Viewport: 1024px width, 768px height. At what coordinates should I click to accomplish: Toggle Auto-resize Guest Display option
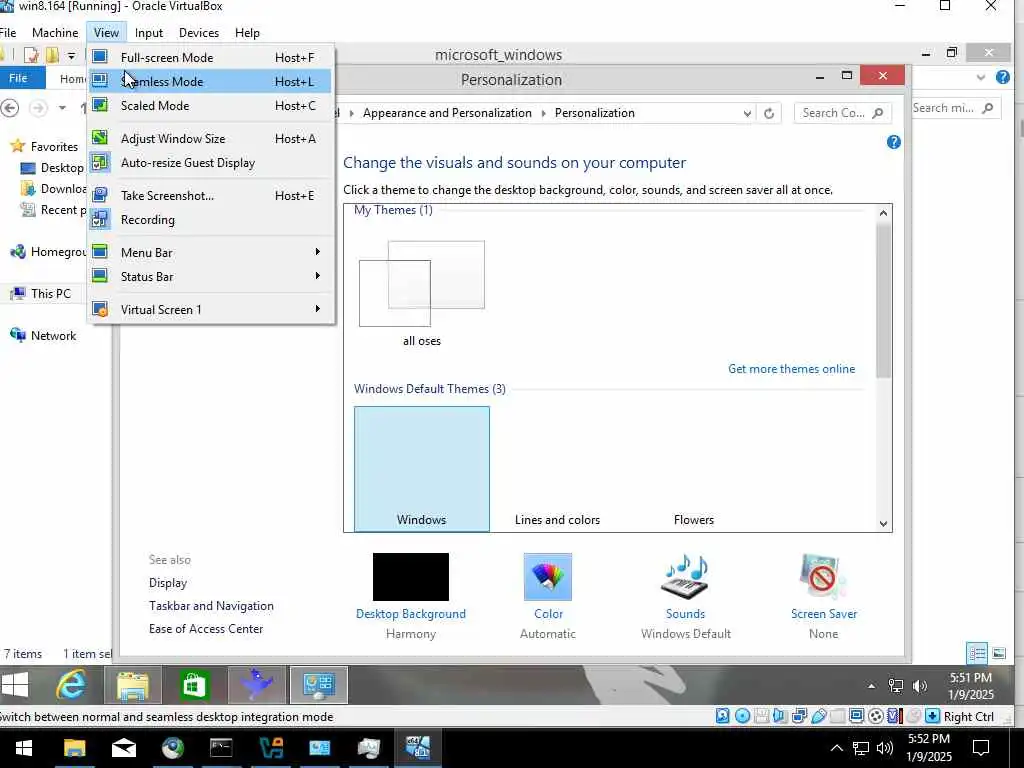click(x=210, y=163)
